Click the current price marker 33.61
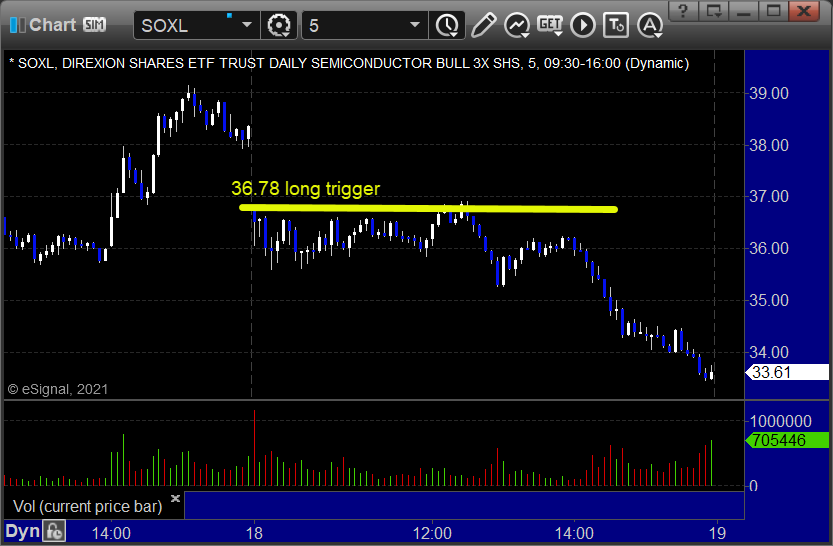Screen dimensions: 833x546 [x=787, y=372]
